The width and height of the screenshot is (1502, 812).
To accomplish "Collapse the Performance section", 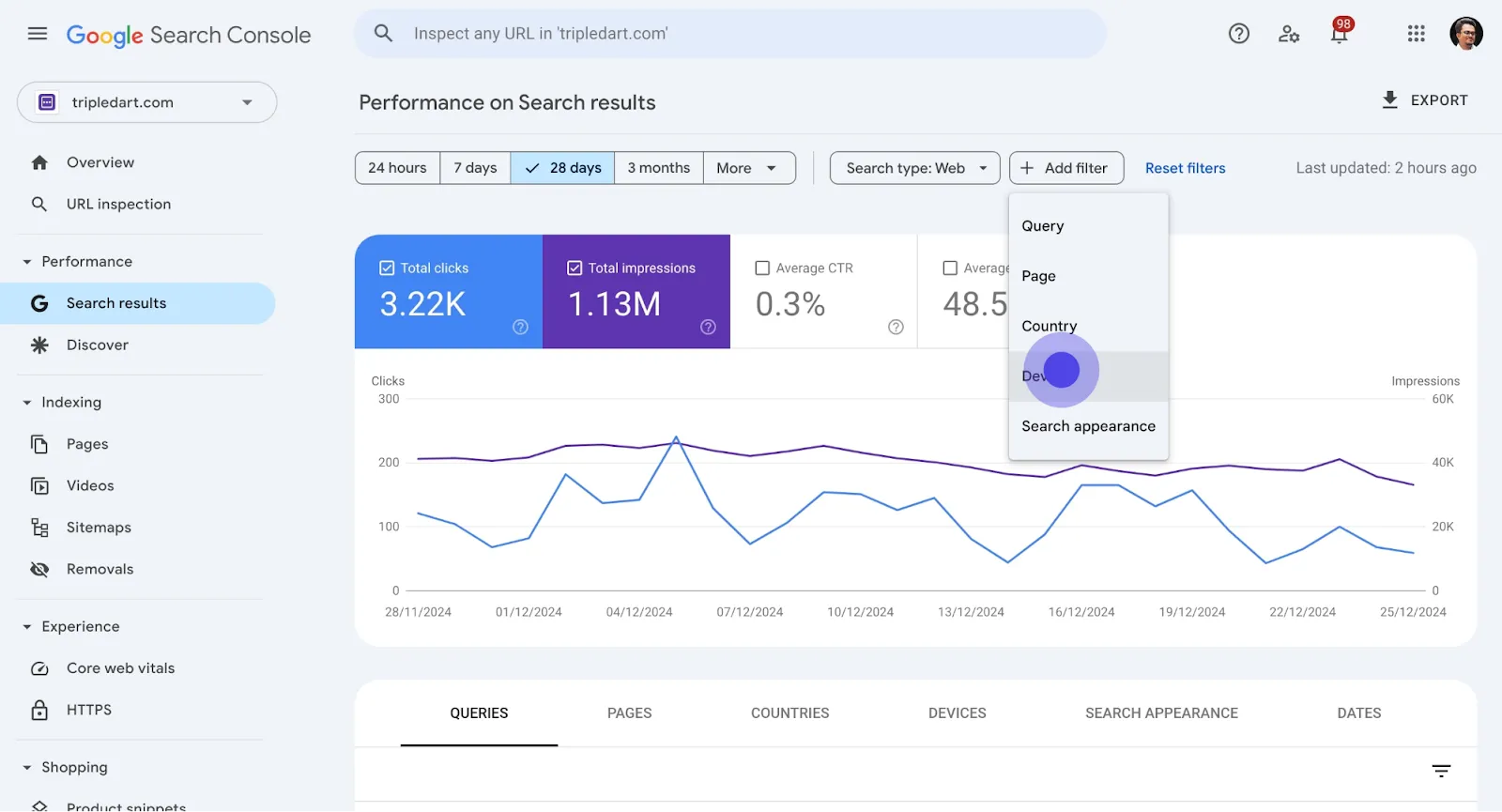I will click(x=27, y=262).
